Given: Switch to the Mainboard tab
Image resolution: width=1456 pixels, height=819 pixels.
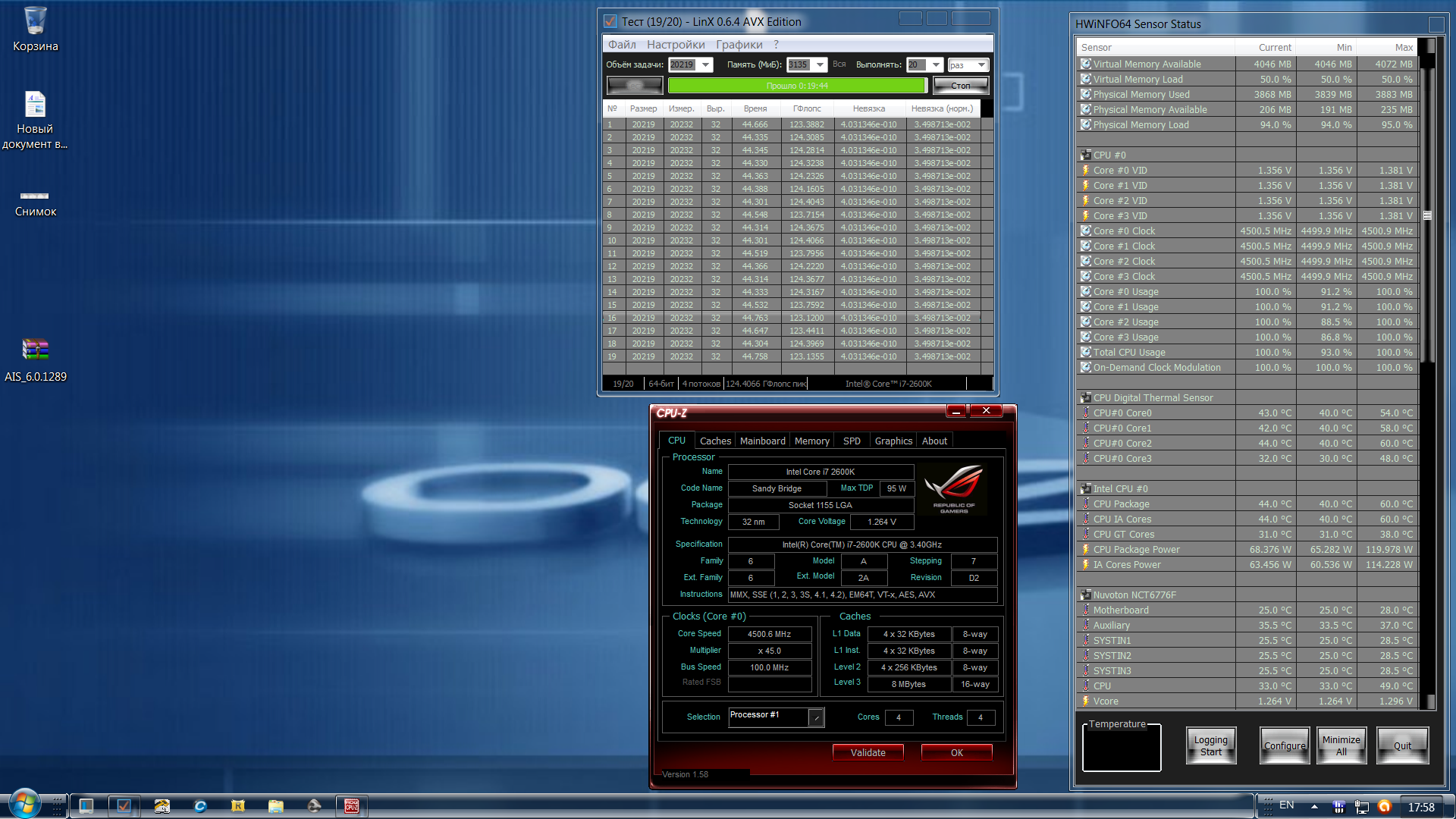Looking at the screenshot, I should tap(762, 441).
